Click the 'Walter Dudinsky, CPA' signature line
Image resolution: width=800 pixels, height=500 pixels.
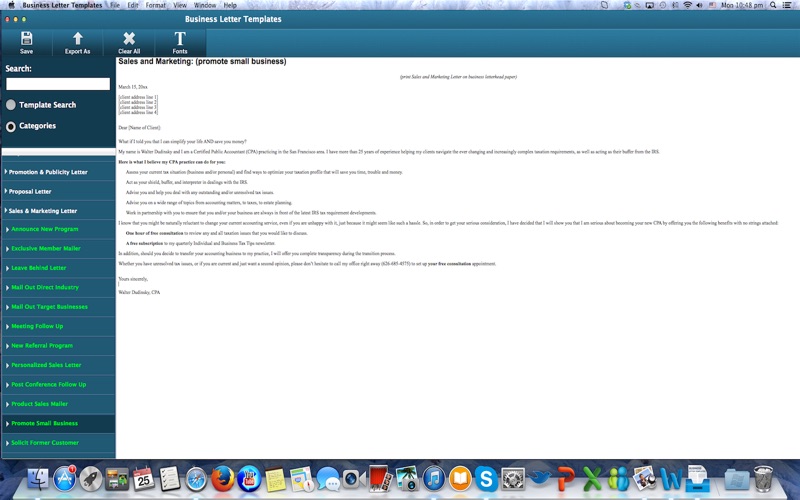(139, 292)
